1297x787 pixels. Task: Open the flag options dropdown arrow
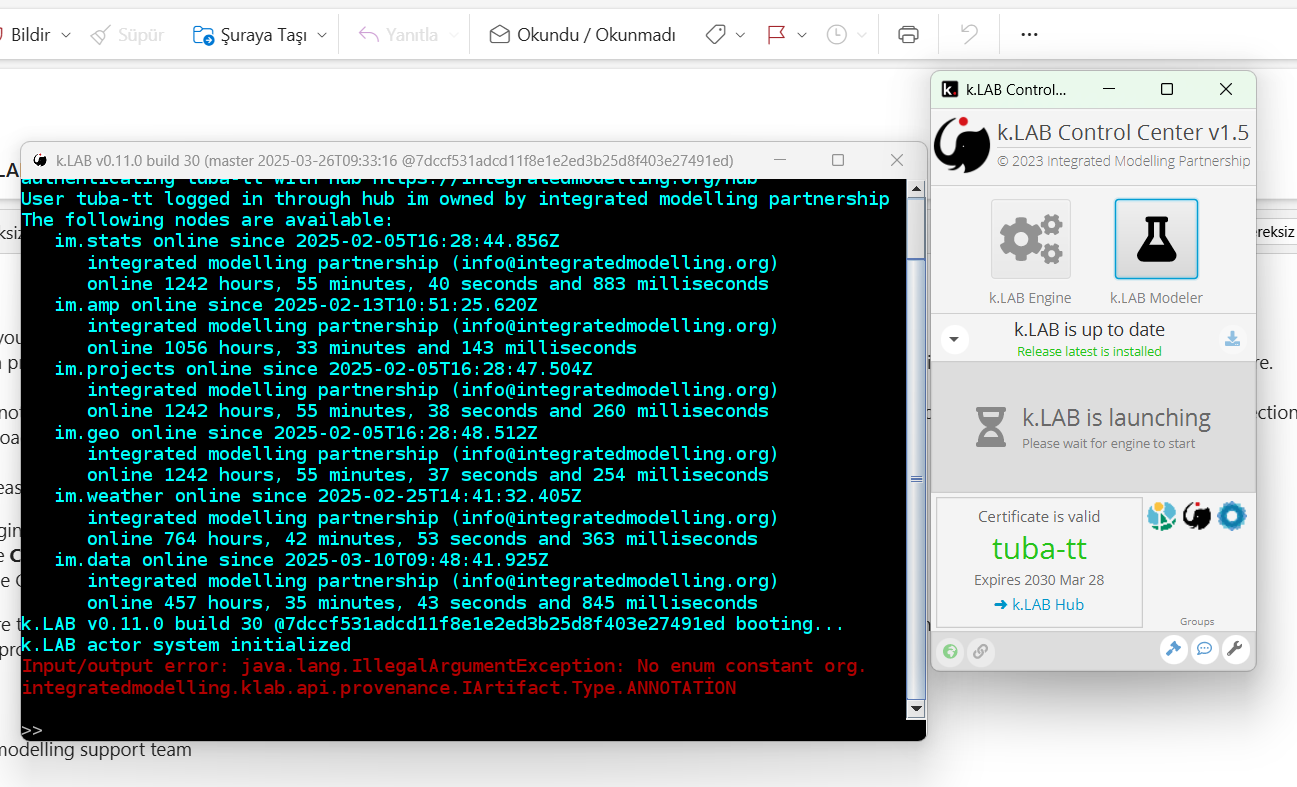[802, 35]
